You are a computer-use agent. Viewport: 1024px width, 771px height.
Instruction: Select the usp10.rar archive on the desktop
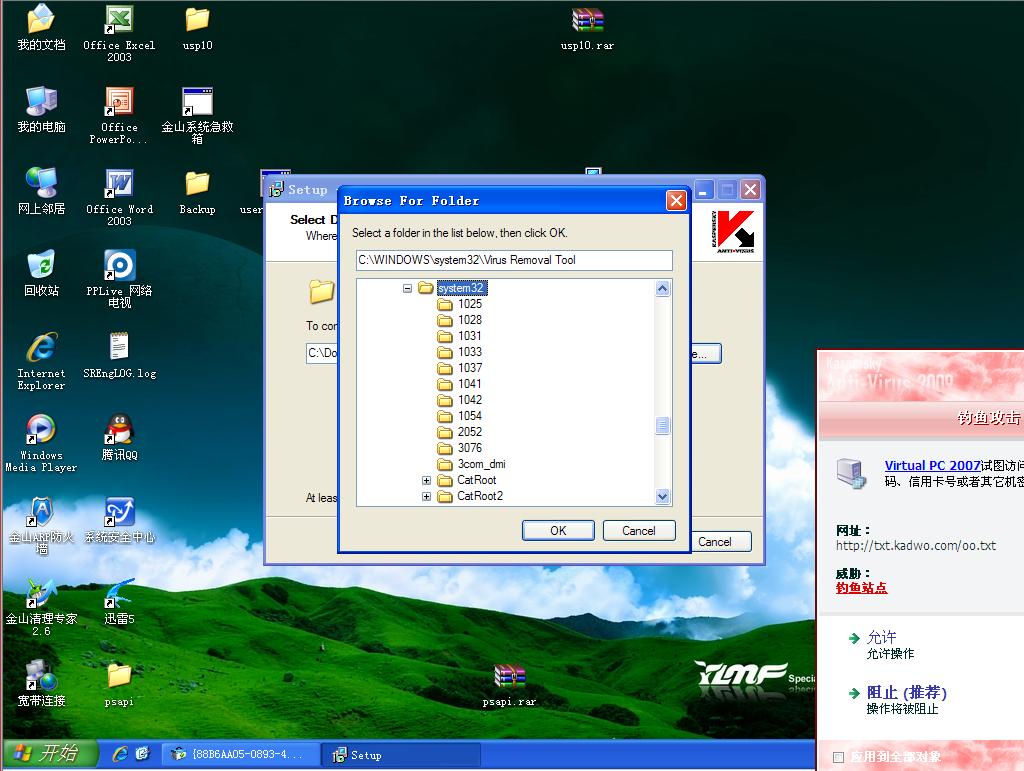[587, 22]
